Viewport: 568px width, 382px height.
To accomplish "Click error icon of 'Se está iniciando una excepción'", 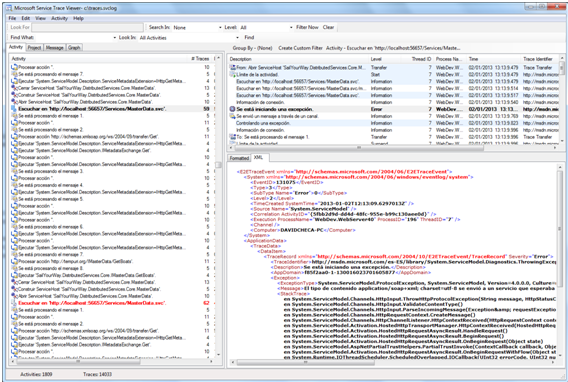I will coord(233,109).
